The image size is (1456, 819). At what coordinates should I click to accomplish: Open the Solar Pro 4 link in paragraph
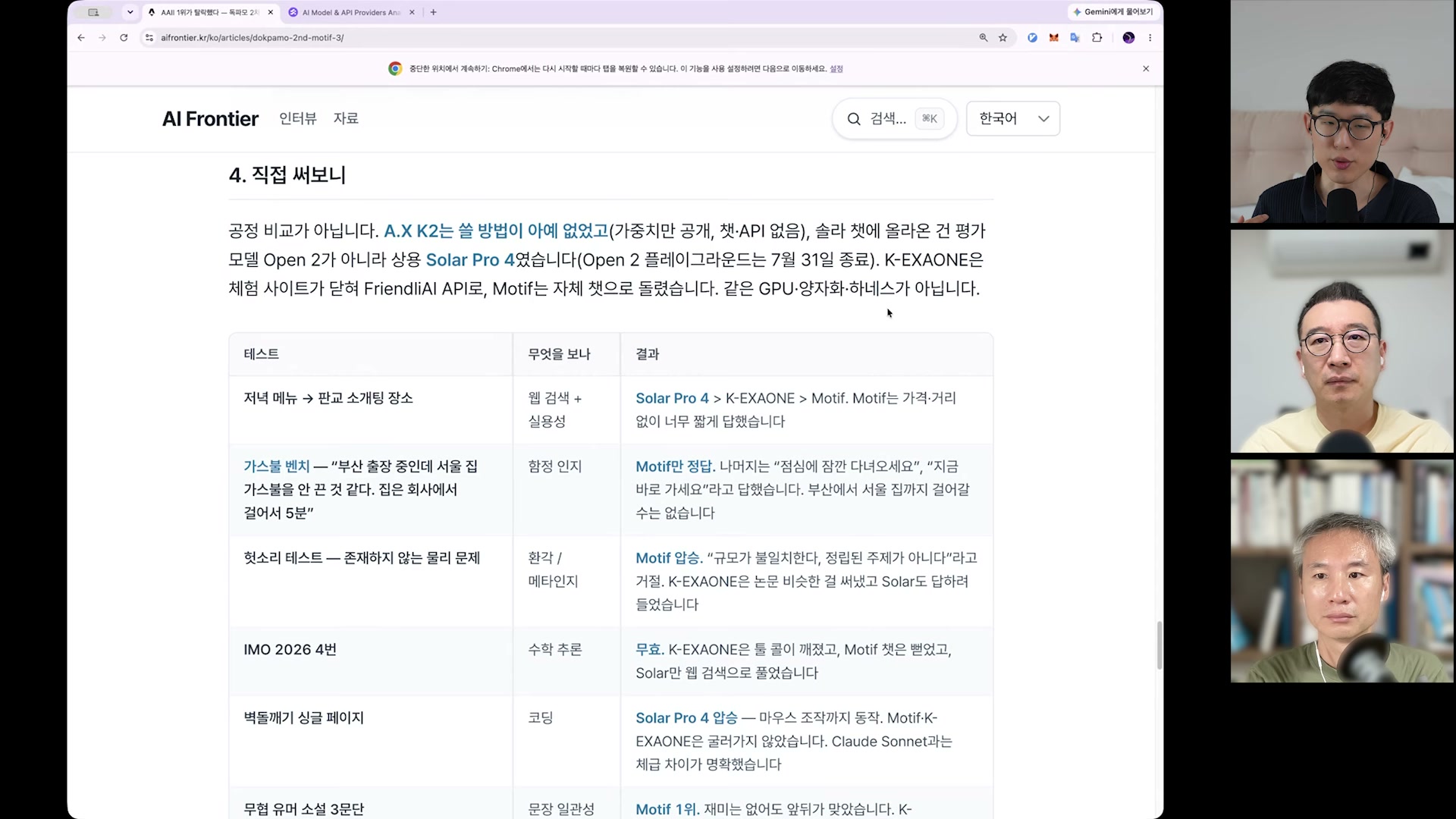point(470,259)
